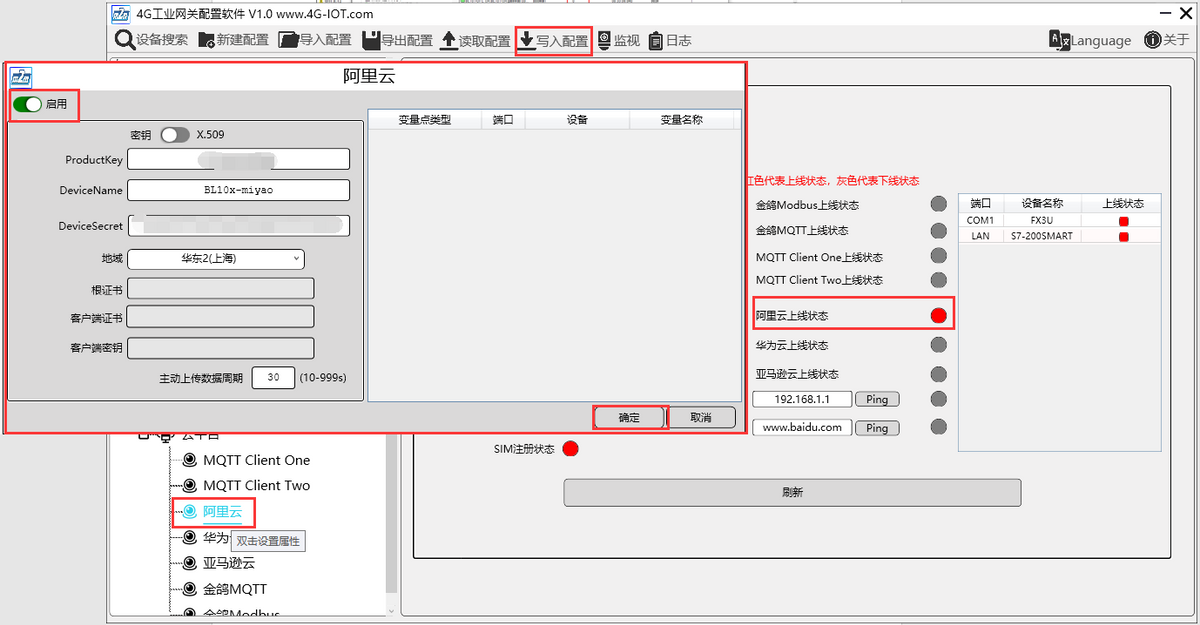Open the 日志 log viewer
Image resolution: width=1200 pixels, height=625 pixels.
coord(670,40)
